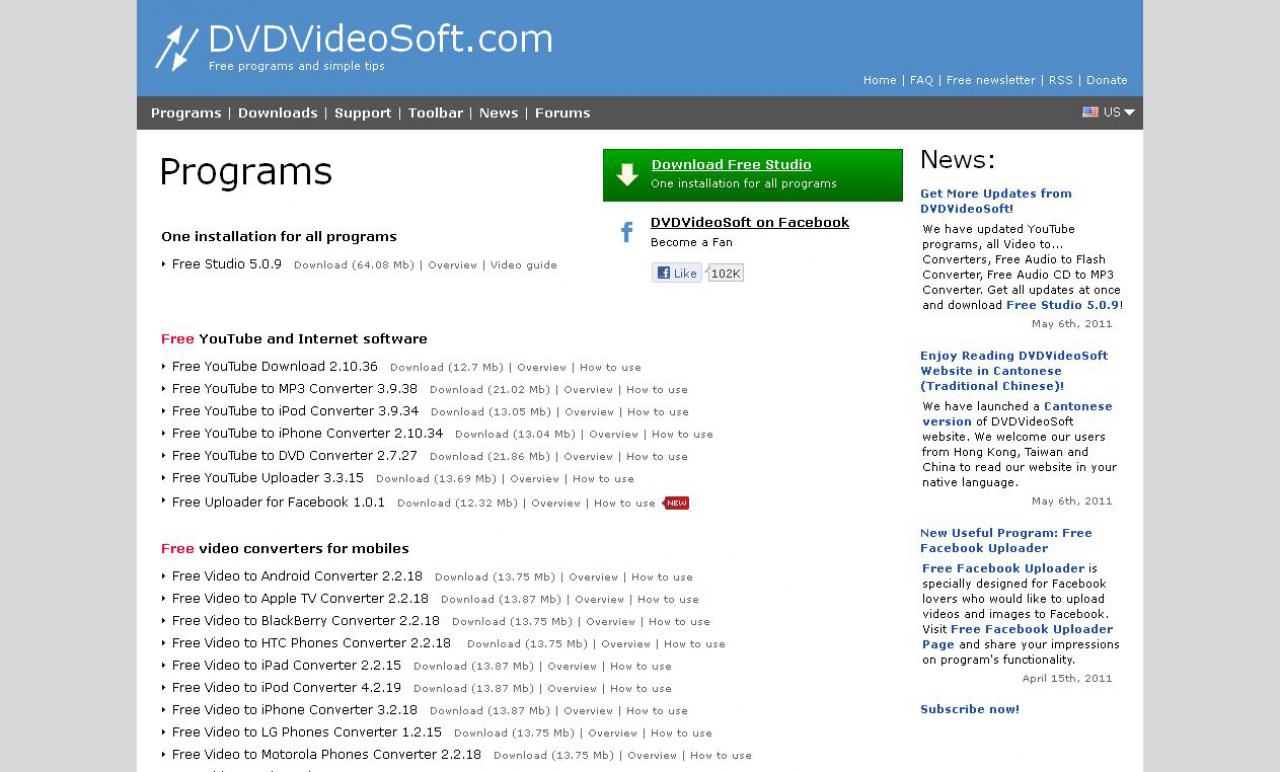Click the red NEW badge
This screenshot has height=772, width=1280.
click(677, 503)
